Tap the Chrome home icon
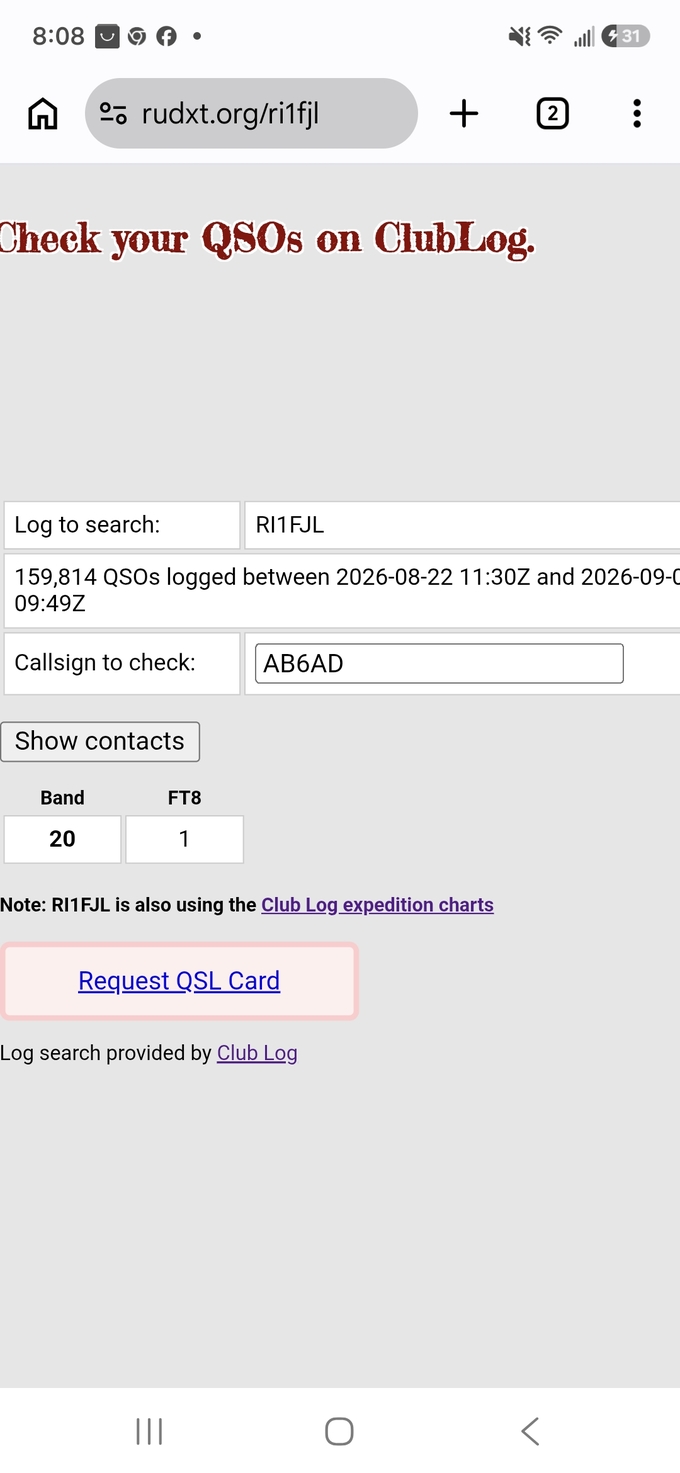This screenshot has height=1473, width=680. tap(42, 114)
